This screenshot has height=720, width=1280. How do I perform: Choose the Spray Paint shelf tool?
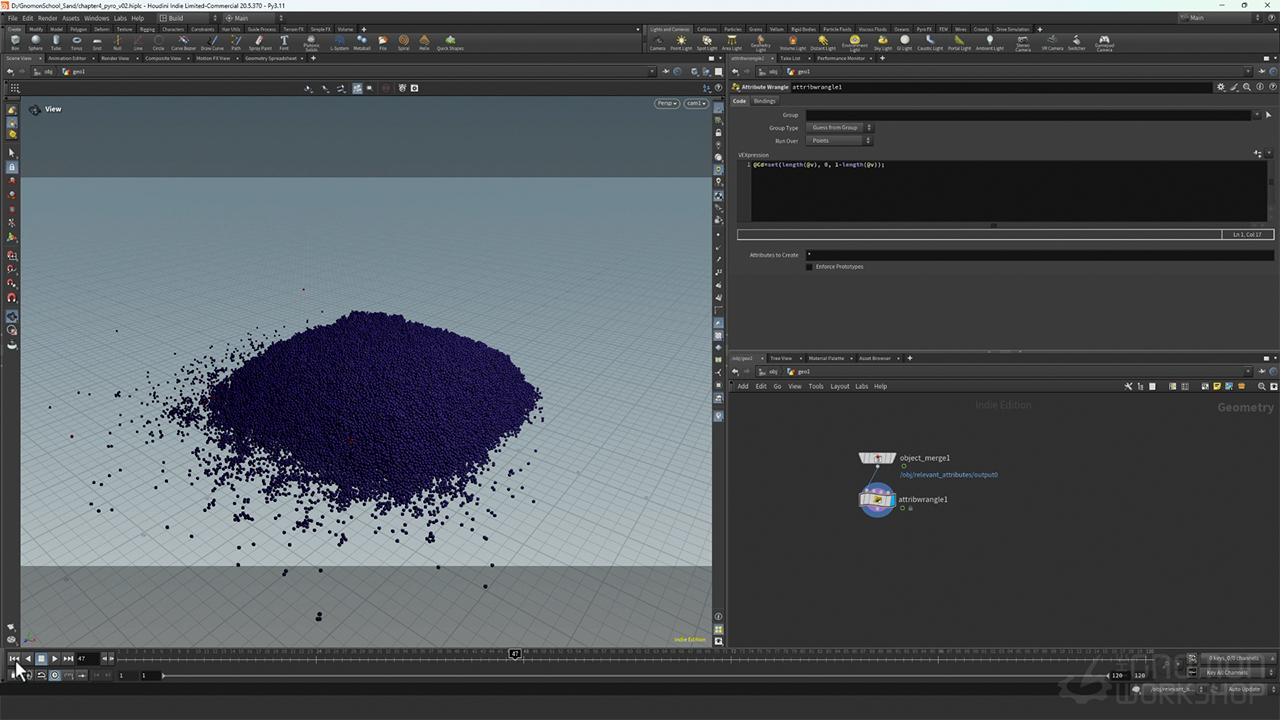(x=259, y=42)
